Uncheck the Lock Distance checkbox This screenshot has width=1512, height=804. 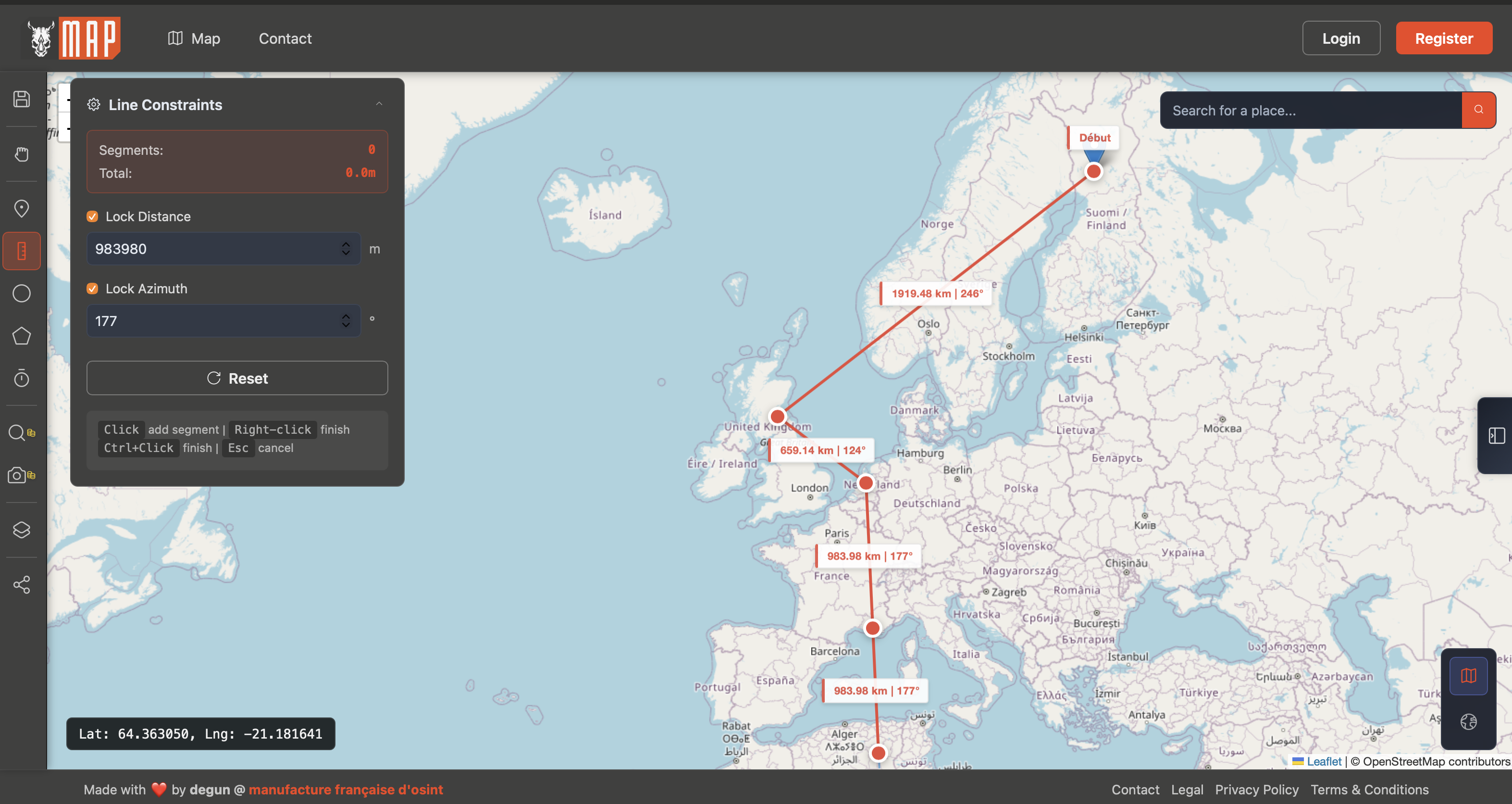(x=92, y=217)
